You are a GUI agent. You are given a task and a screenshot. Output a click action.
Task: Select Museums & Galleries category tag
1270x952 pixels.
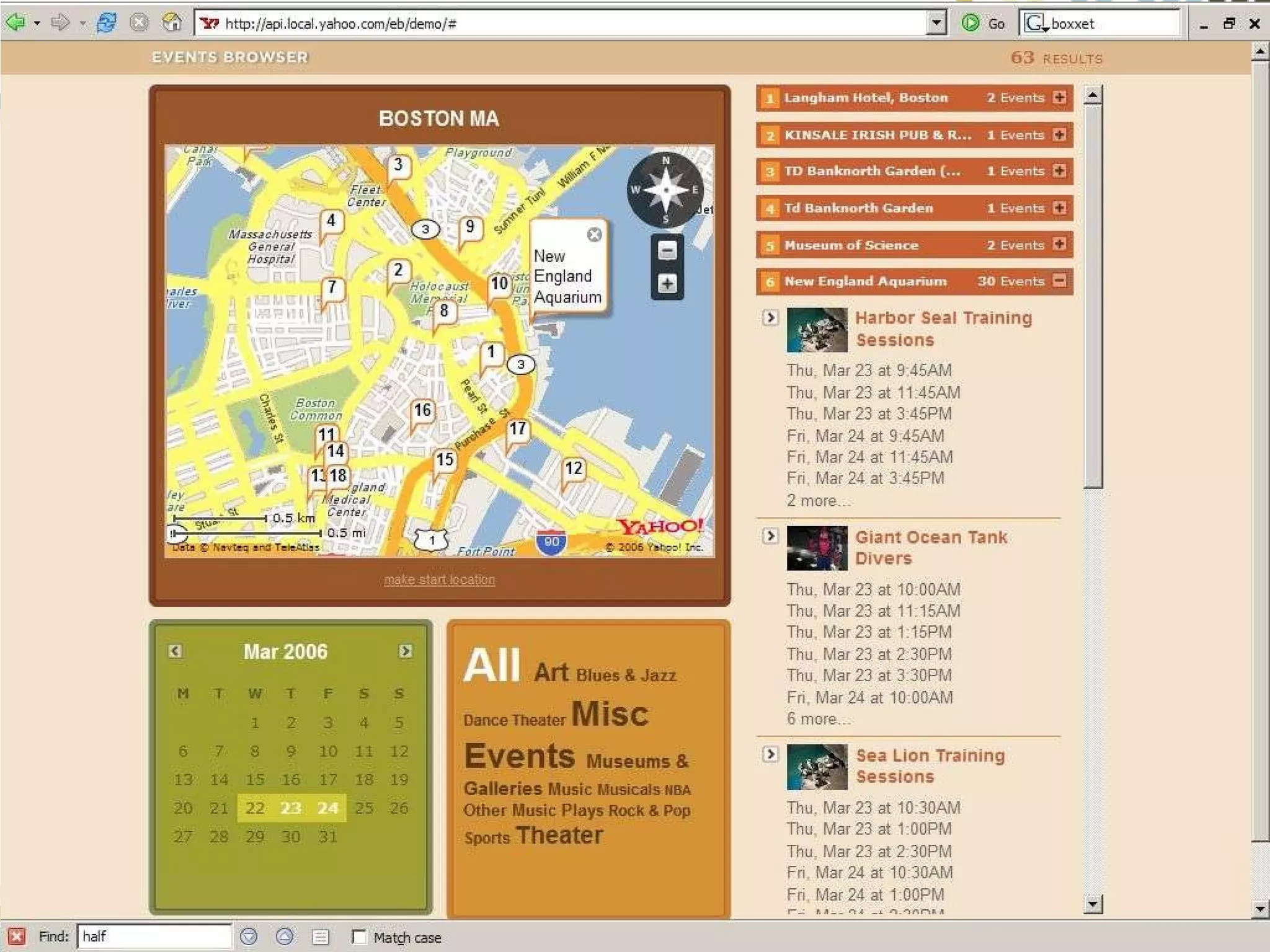click(637, 762)
